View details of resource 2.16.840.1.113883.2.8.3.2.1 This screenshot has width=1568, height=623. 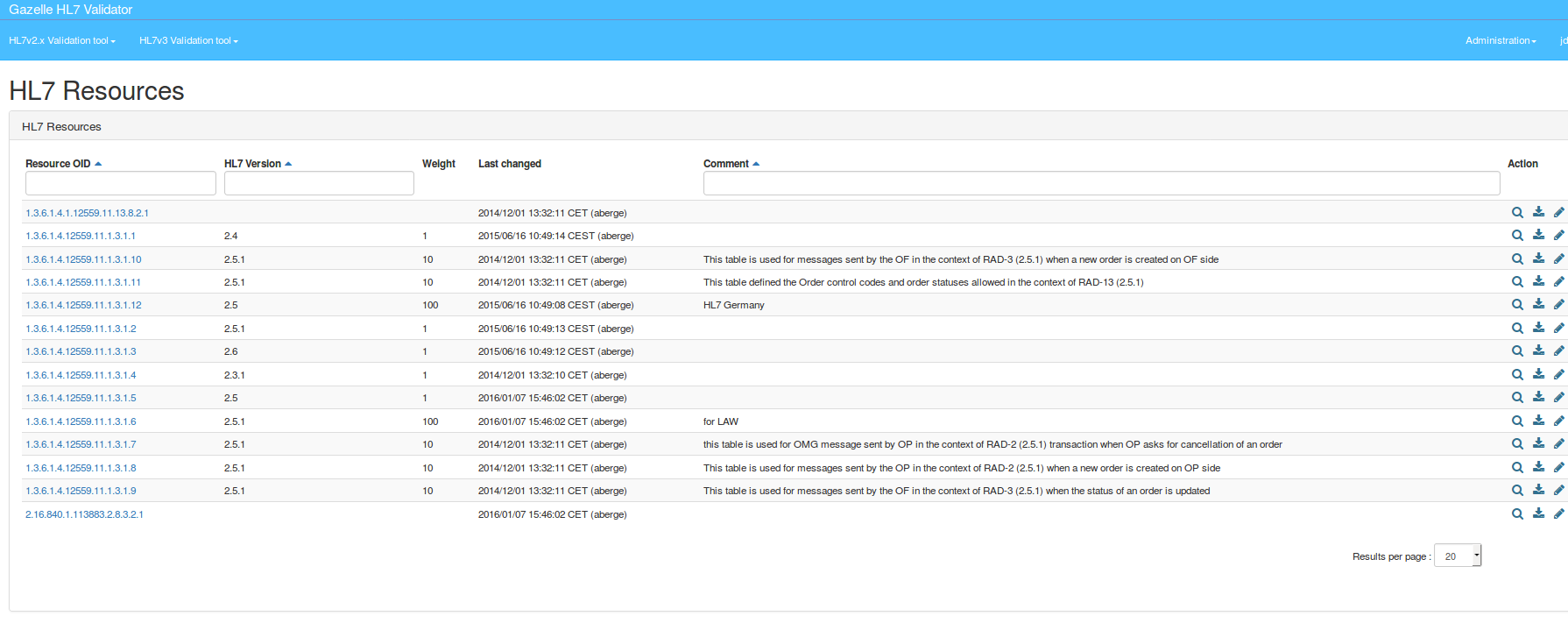point(1517,514)
